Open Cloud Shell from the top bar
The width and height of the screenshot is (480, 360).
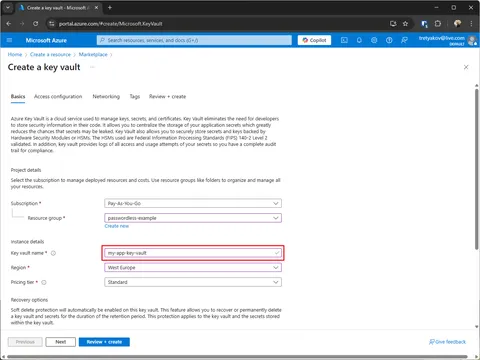click(x=344, y=40)
